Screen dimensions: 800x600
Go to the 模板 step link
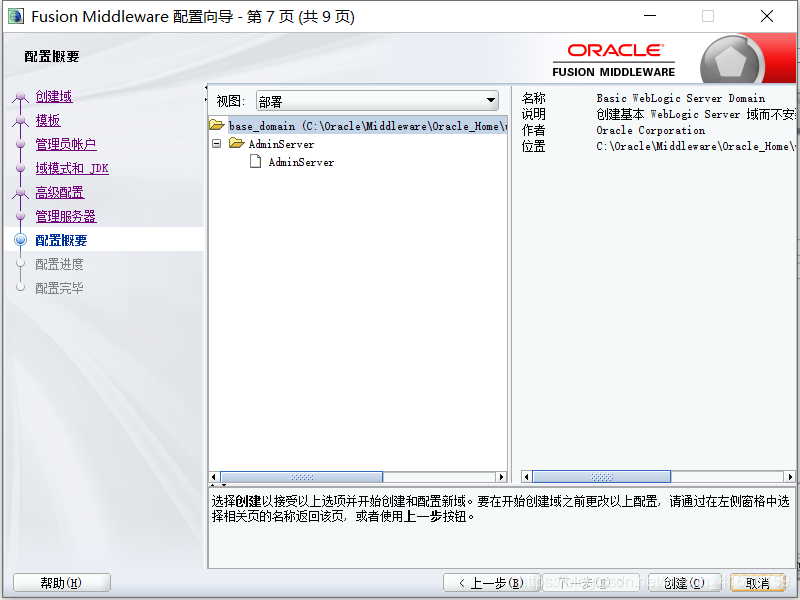(x=48, y=120)
